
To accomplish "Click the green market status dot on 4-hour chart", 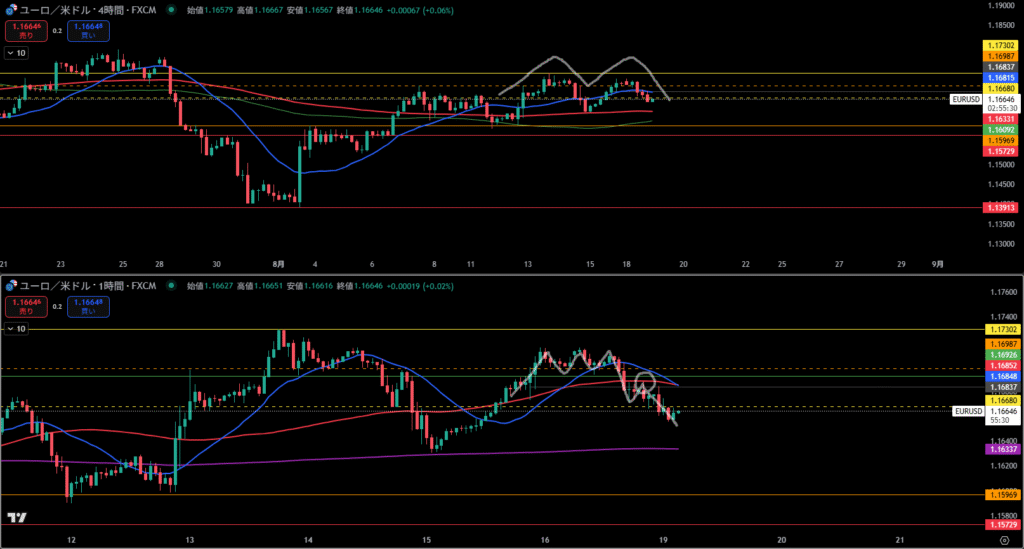I will [171, 9].
